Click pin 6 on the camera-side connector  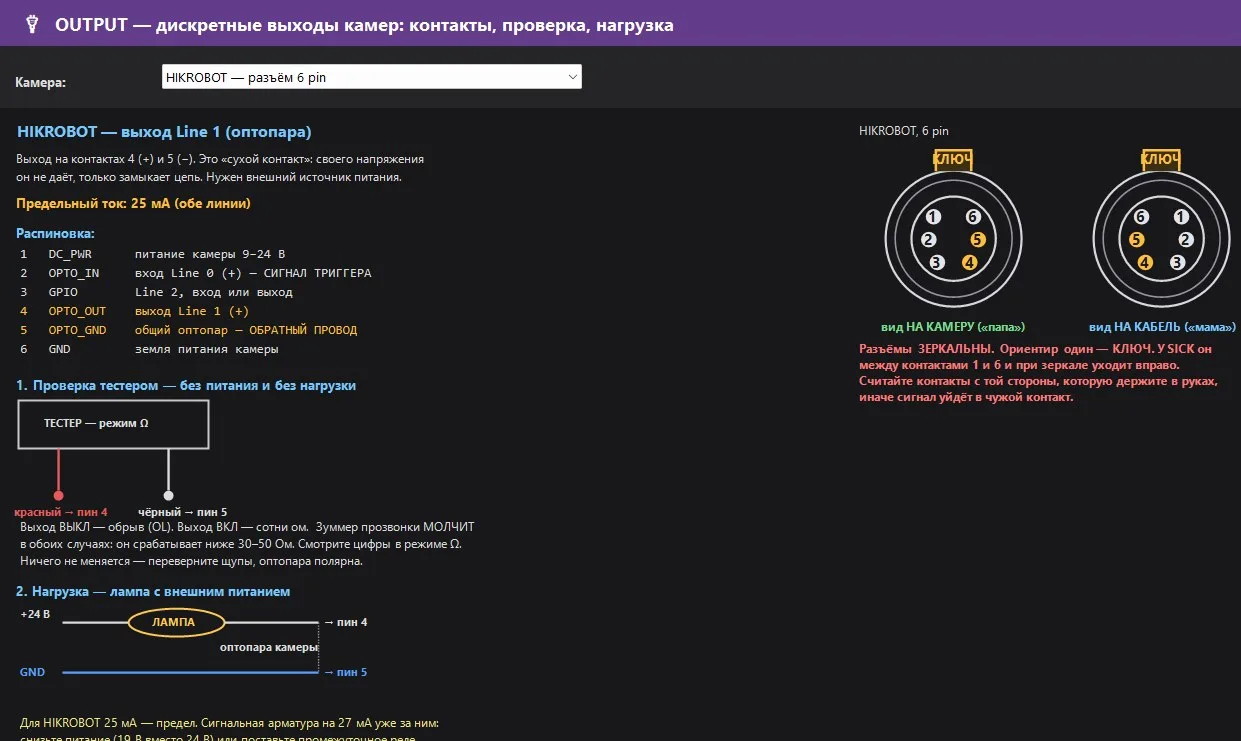point(973,217)
